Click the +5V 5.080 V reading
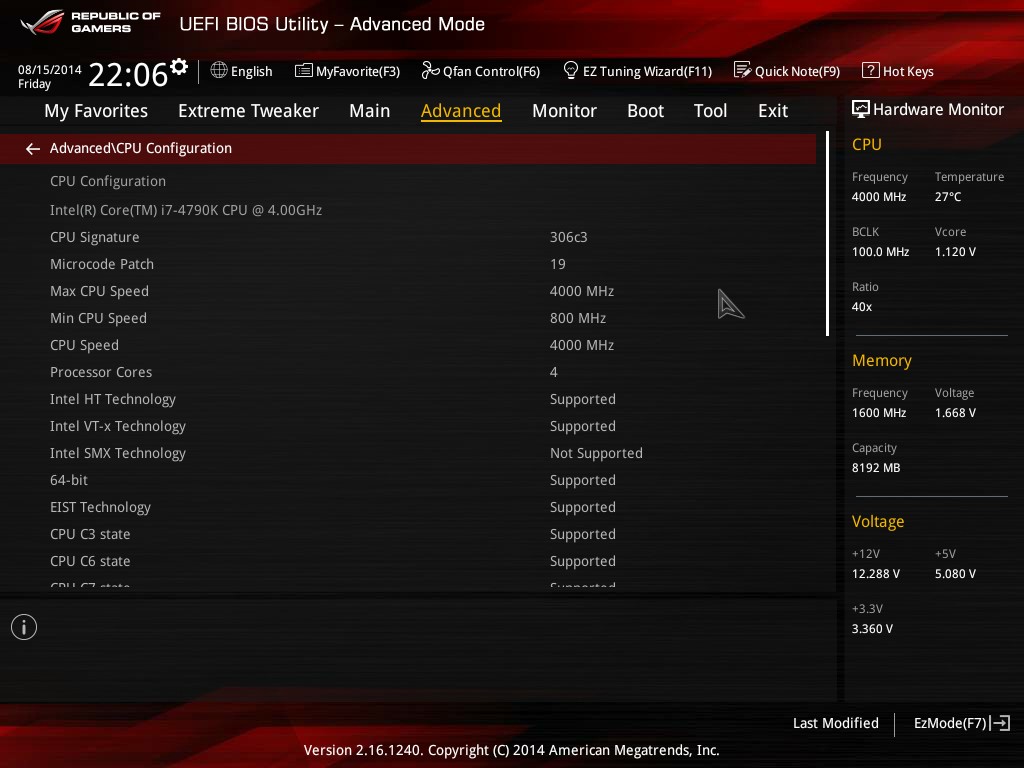The width and height of the screenshot is (1024, 768). 955,573
